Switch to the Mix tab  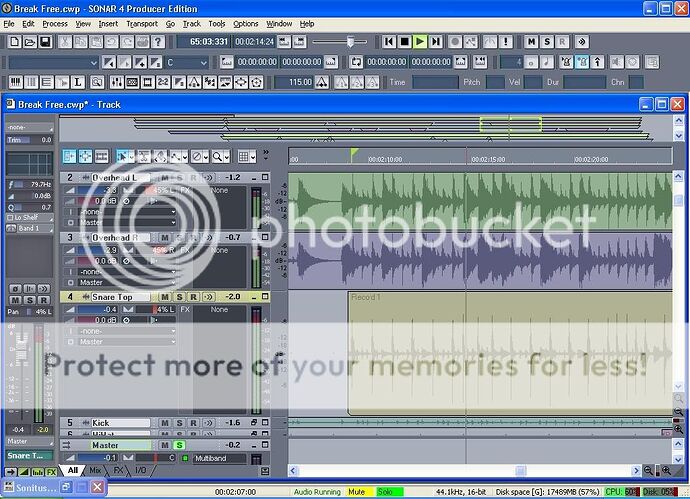[95, 470]
